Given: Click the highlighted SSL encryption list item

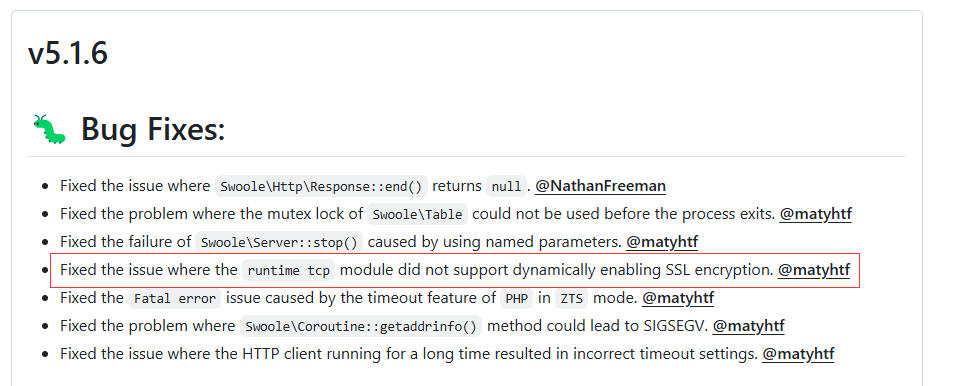Looking at the screenshot, I should pyautogui.click(x=454, y=270).
